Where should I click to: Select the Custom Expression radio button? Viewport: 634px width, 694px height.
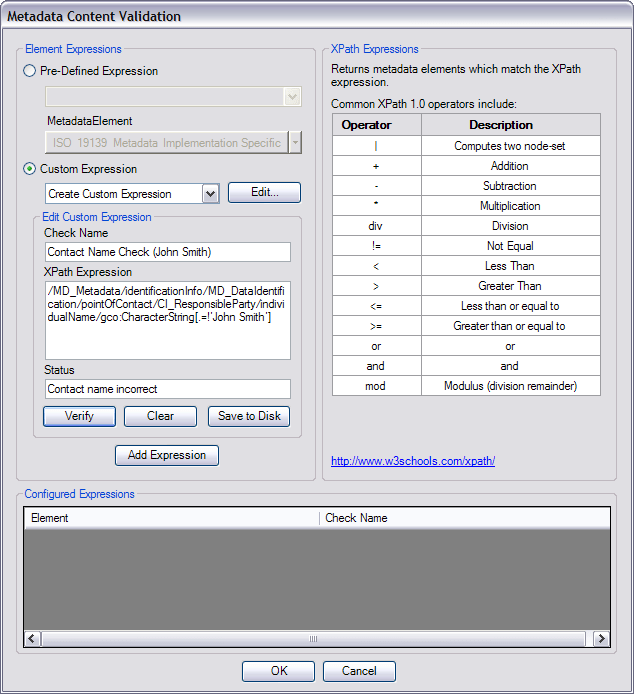tap(30, 169)
